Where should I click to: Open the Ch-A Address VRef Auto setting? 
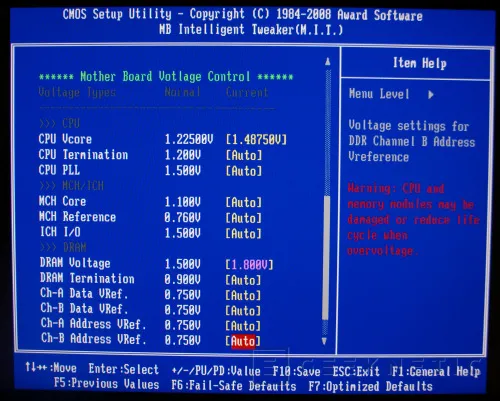point(243,326)
